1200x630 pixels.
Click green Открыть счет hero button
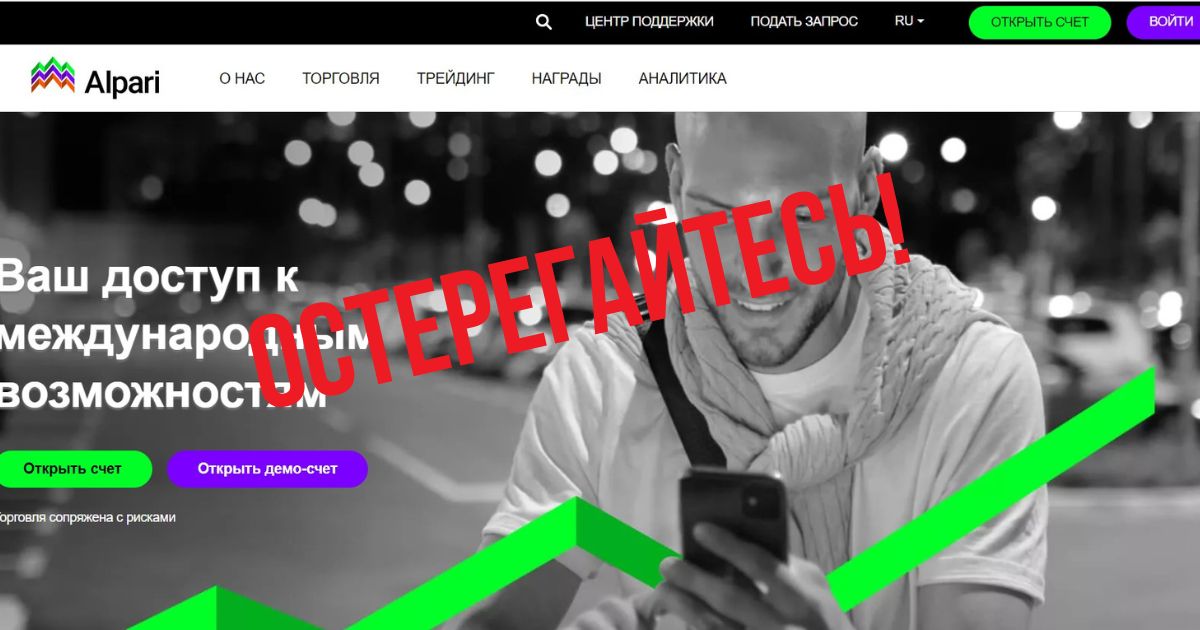point(74,468)
